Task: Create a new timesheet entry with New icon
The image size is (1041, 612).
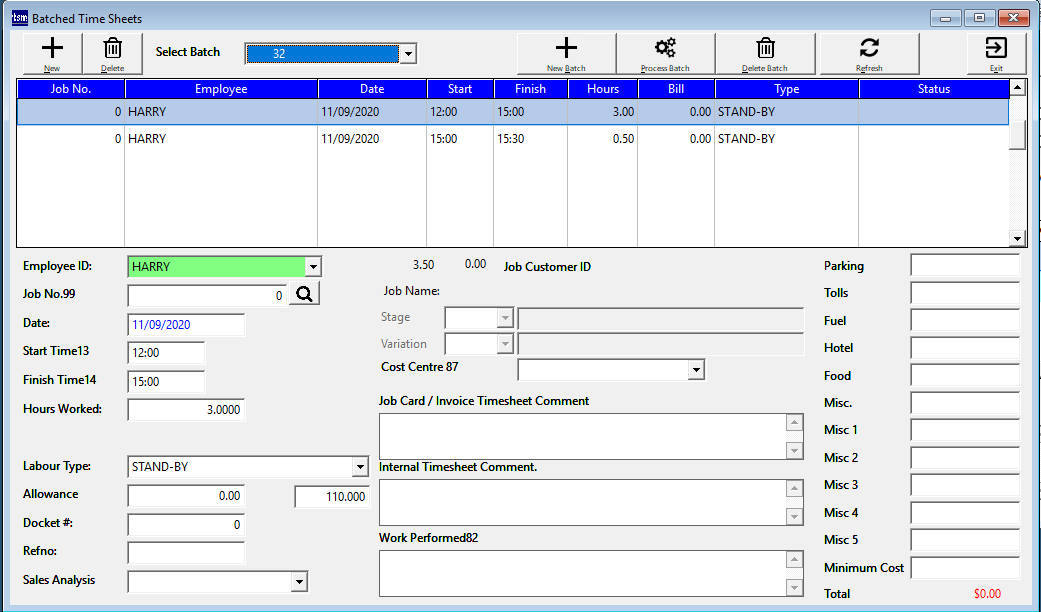Action: pyautogui.click(x=51, y=52)
